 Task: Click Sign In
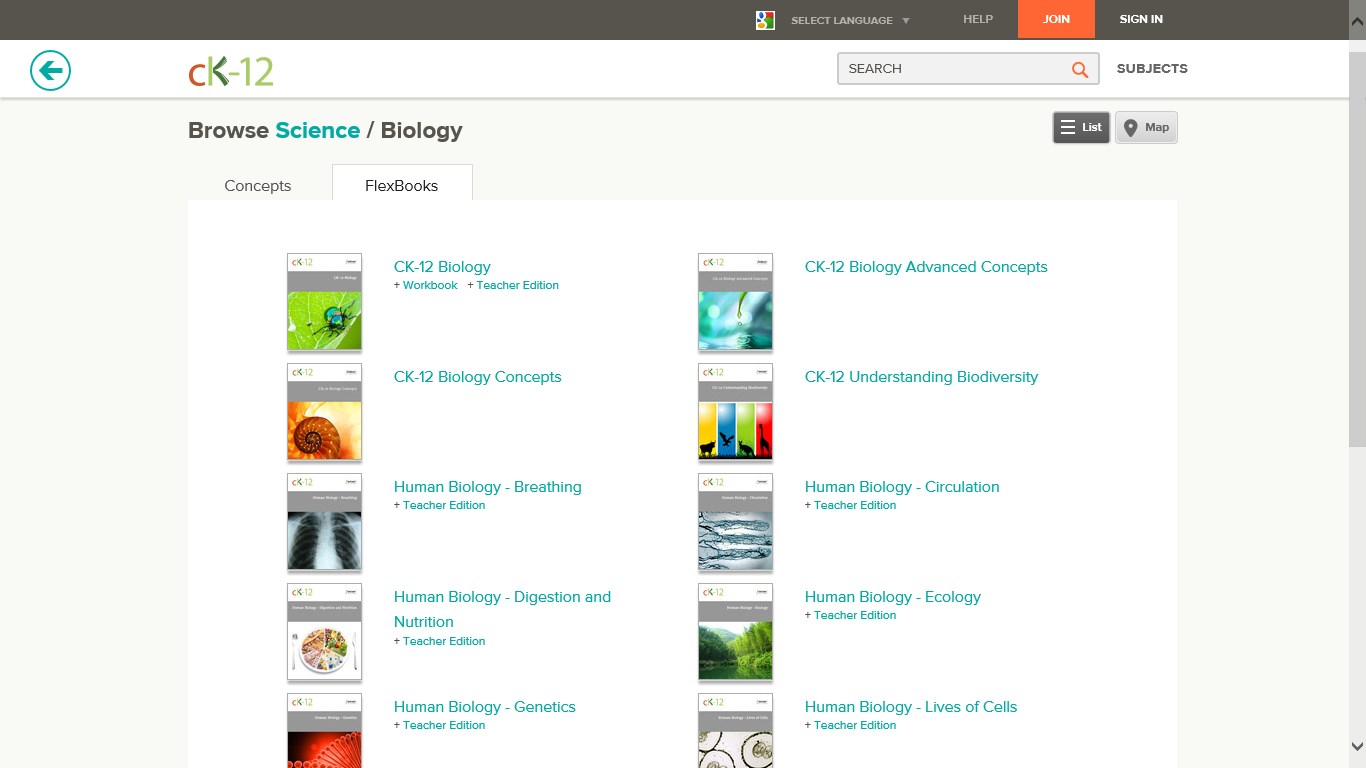[1141, 19]
